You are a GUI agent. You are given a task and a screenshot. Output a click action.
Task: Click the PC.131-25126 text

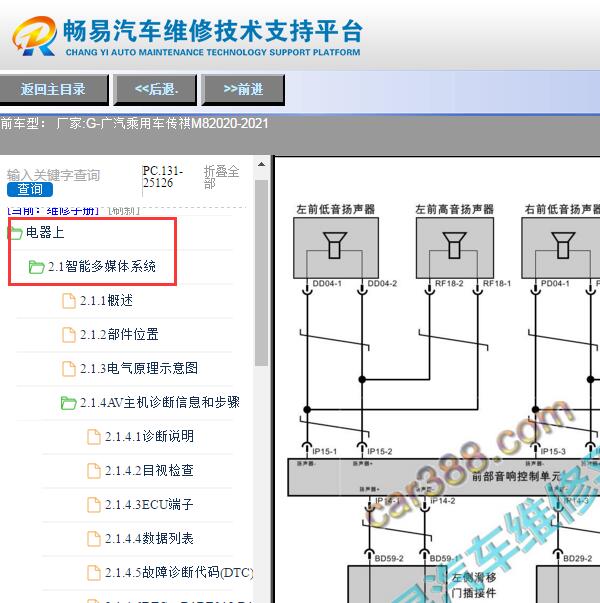pyautogui.click(x=162, y=177)
